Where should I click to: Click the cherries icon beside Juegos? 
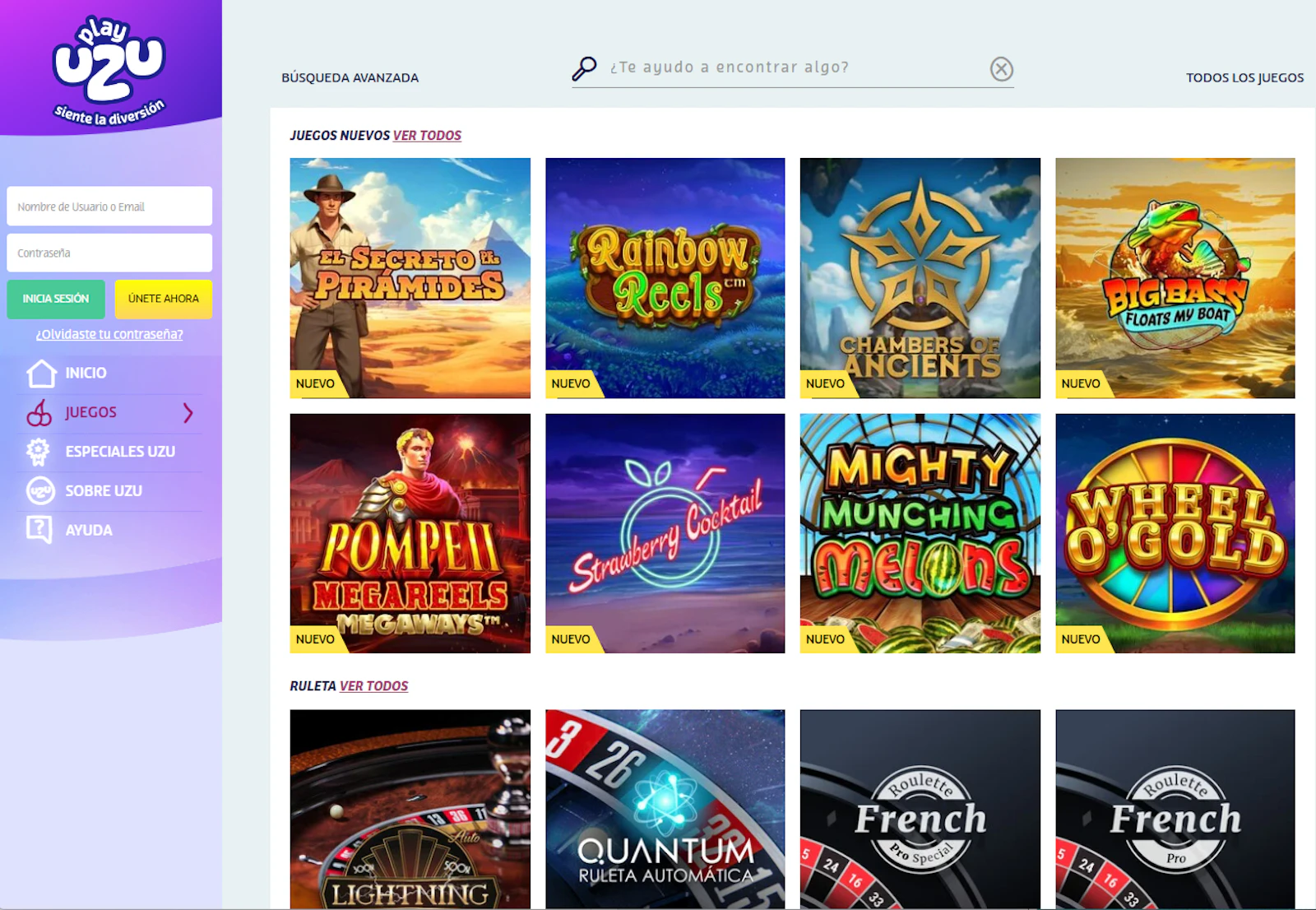point(39,412)
